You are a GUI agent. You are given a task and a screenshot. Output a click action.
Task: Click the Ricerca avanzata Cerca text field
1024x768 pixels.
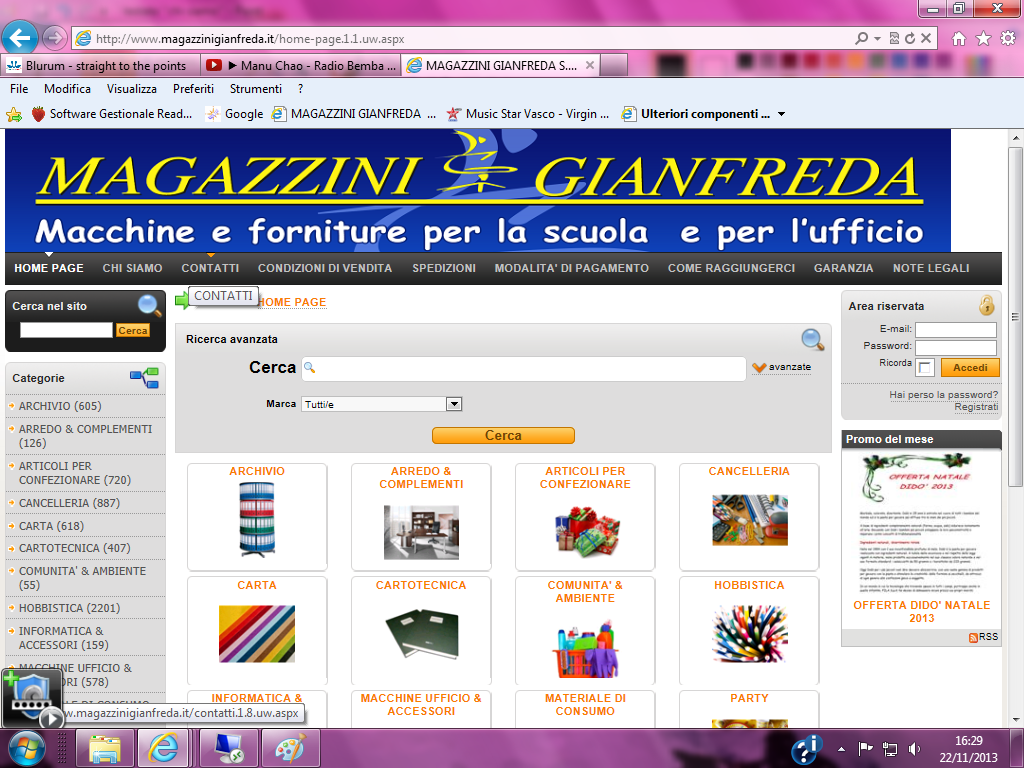coord(524,368)
